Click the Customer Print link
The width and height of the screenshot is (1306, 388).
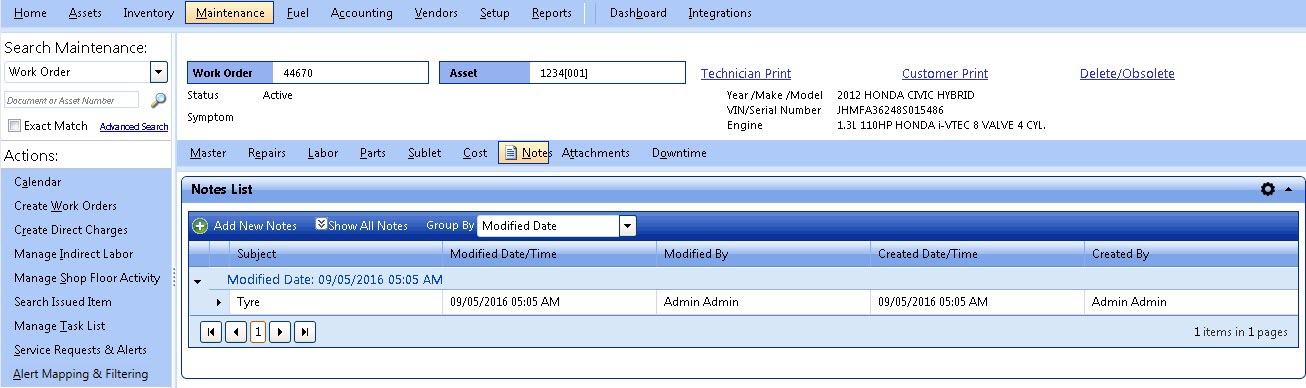pos(945,74)
